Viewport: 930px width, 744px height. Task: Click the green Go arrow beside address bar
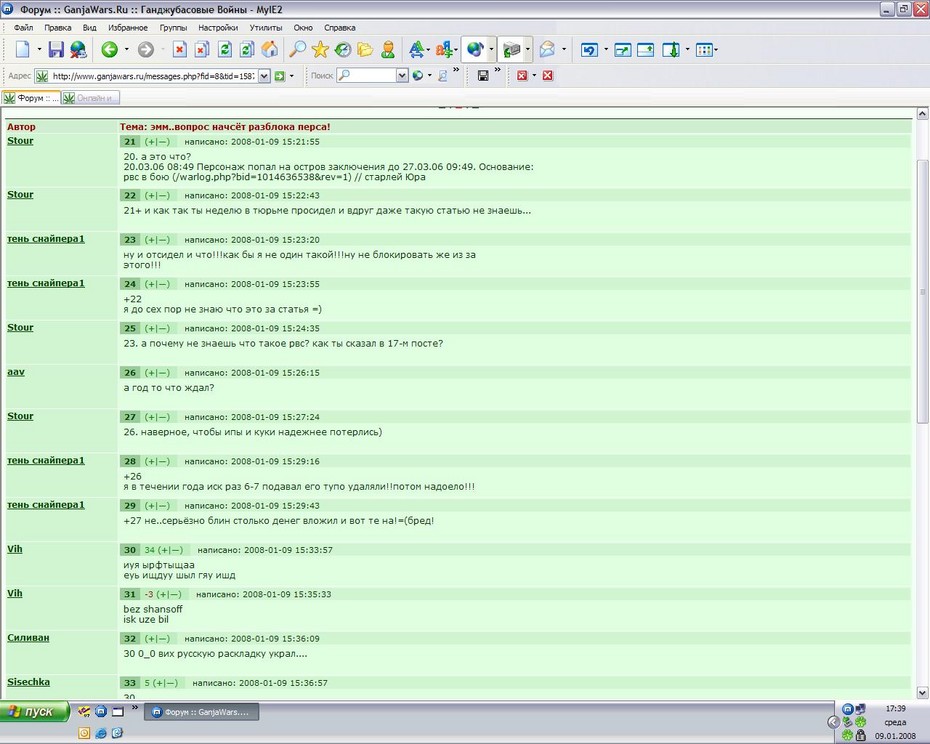280,76
